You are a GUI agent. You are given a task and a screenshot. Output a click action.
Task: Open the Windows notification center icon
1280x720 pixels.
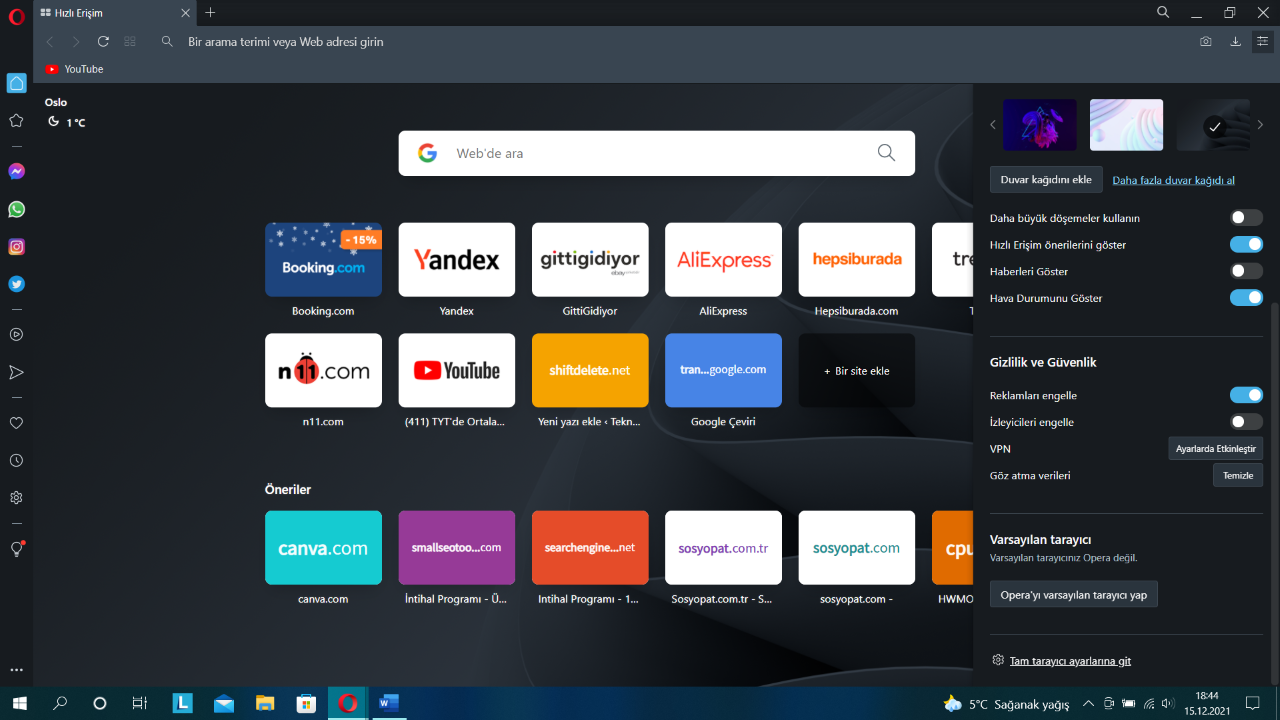click(x=1252, y=703)
